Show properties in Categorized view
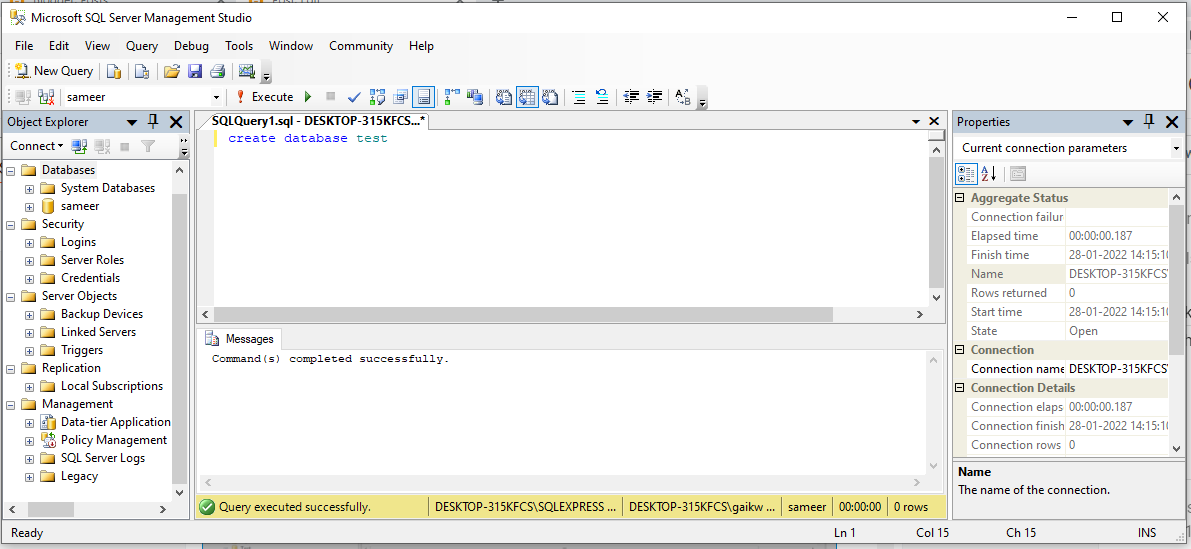Viewport: 1191px width, 549px height. [x=966, y=174]
